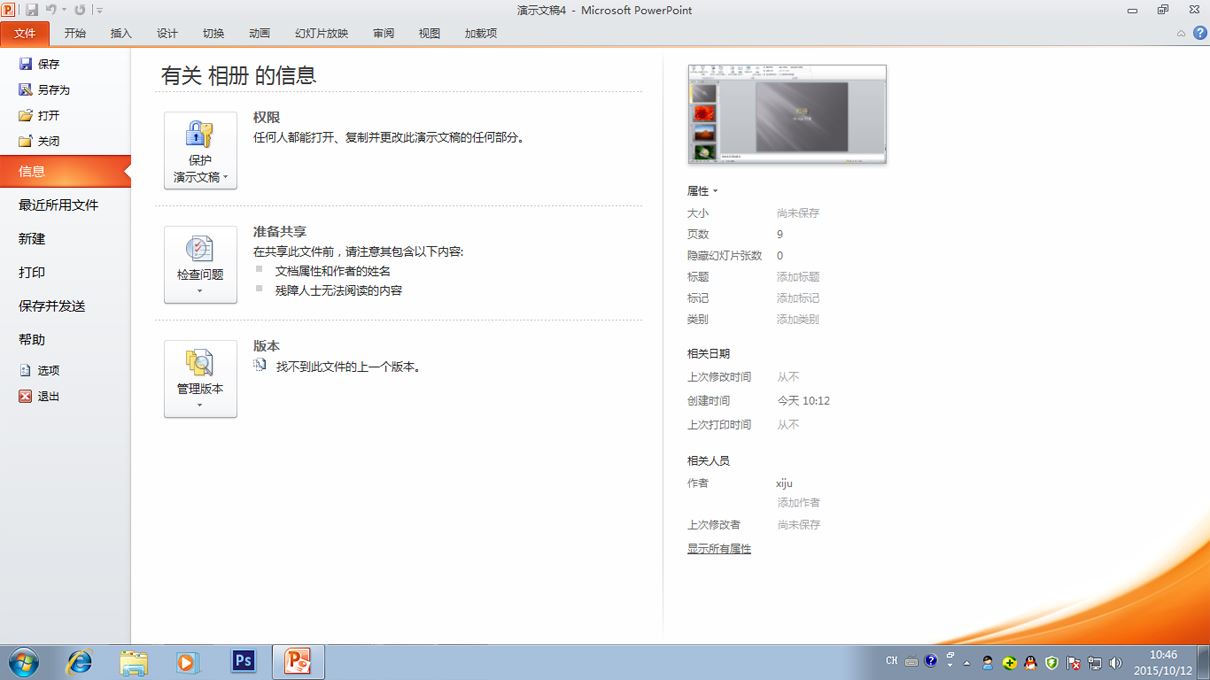This screenshot has height=680, width=1210.
Task: Click the save icon in quick access toolbar
Action: point(31,10)
